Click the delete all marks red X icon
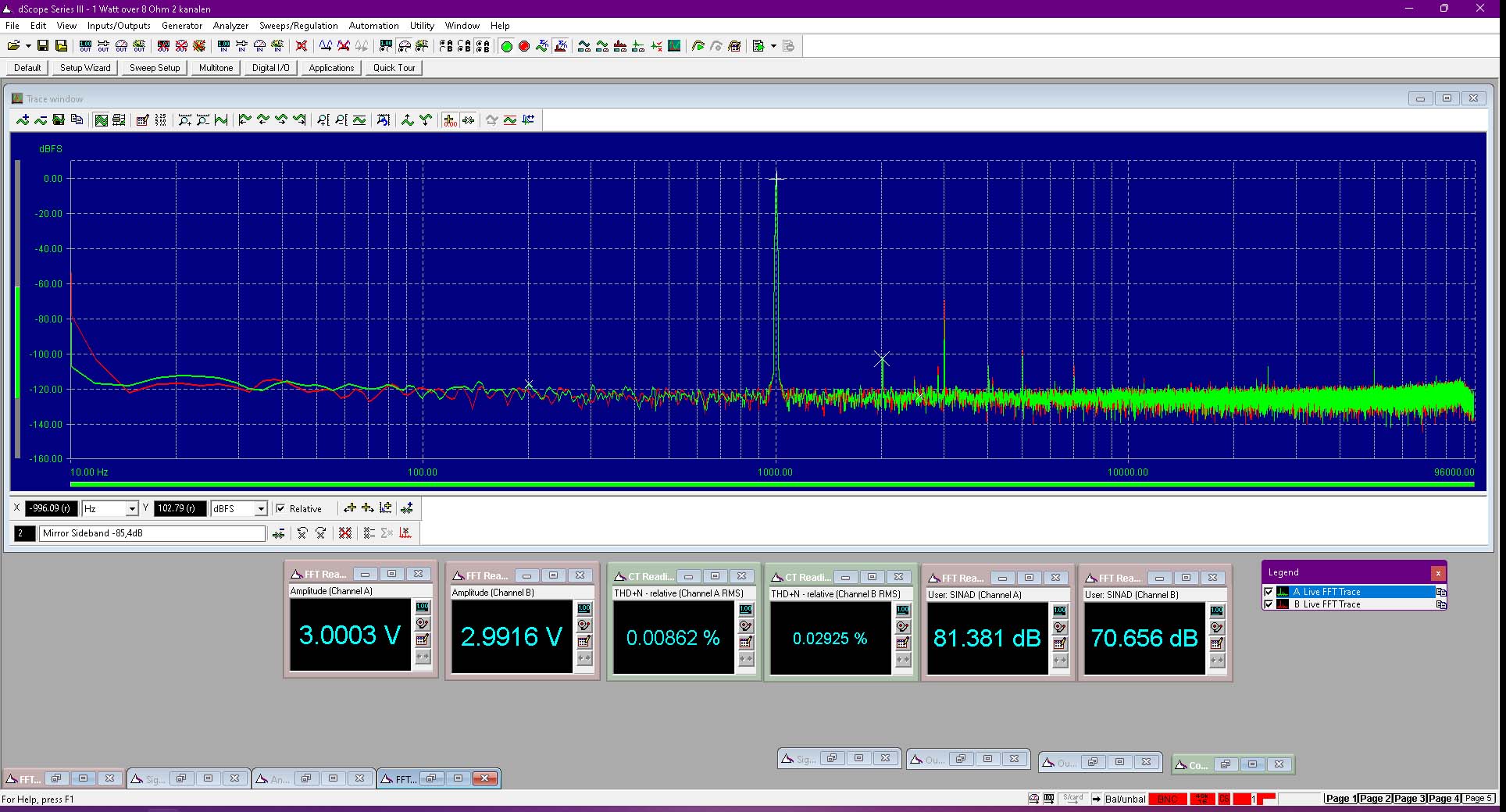This screenshot has width=1506, height=812. tap(344, 532)
